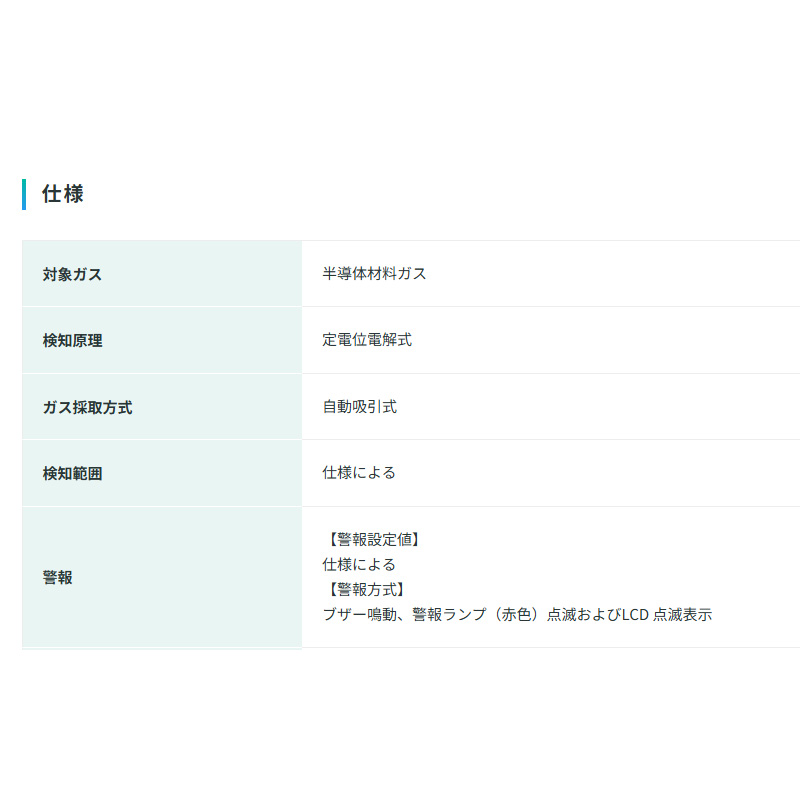Click the 【警報設定値】 subheading
The width and height of the screenshot is (800, 800).
(x=374, y=539)
